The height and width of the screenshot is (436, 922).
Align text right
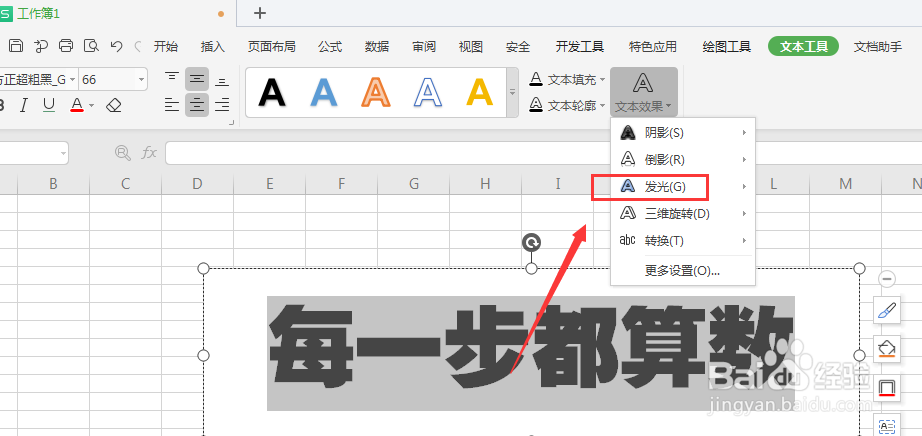point(222,105)
